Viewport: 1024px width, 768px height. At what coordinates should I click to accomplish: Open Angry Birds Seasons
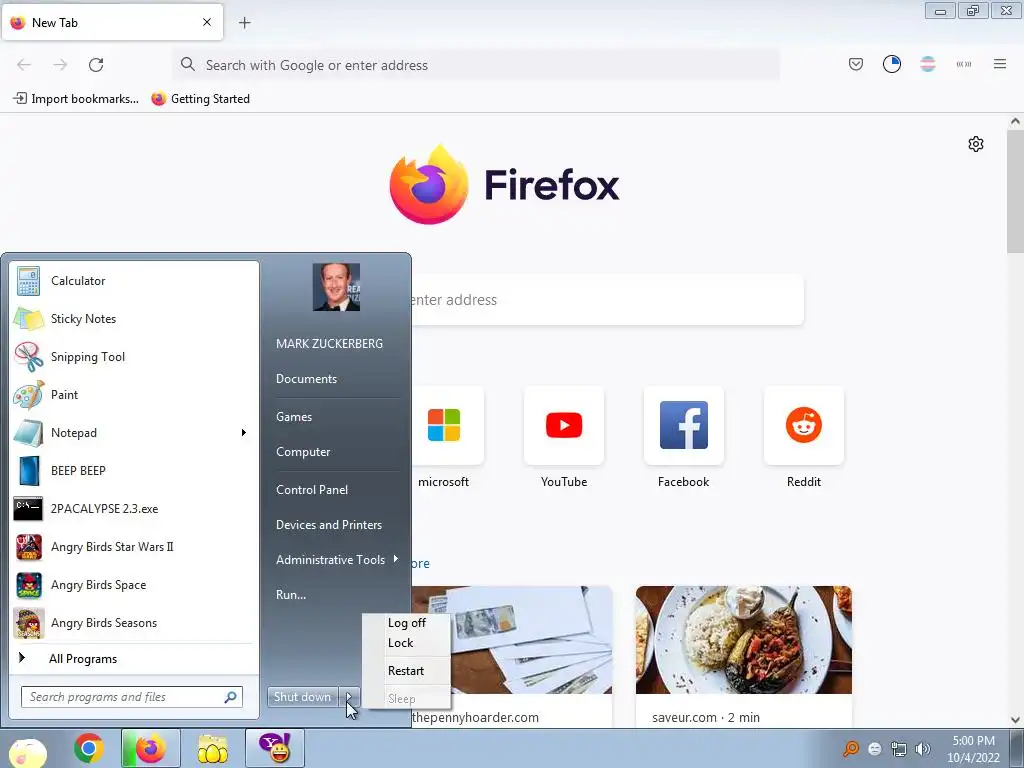(134, 622)
